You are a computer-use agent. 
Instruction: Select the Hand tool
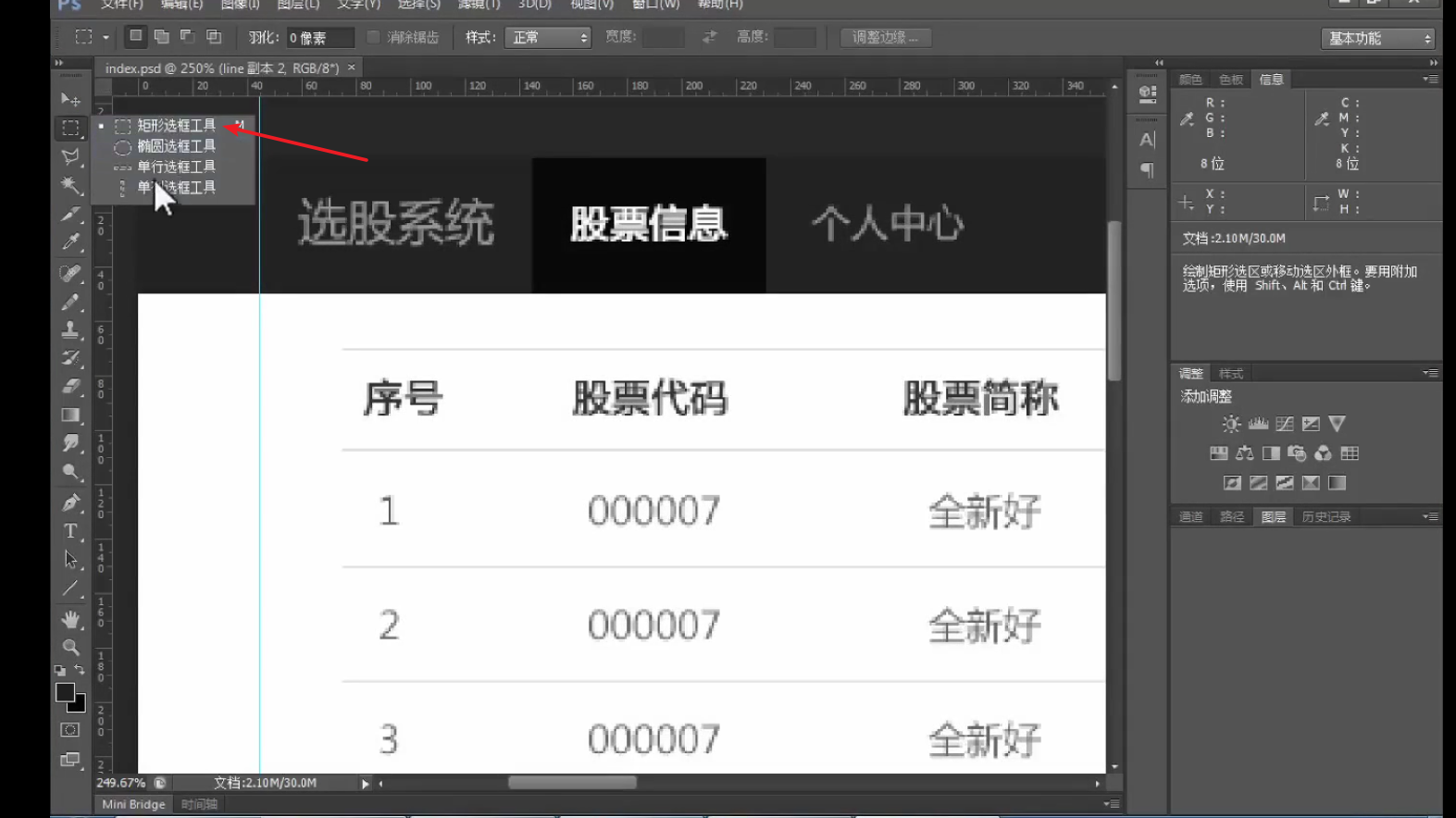pyautogui.click(x=70, y=619)
